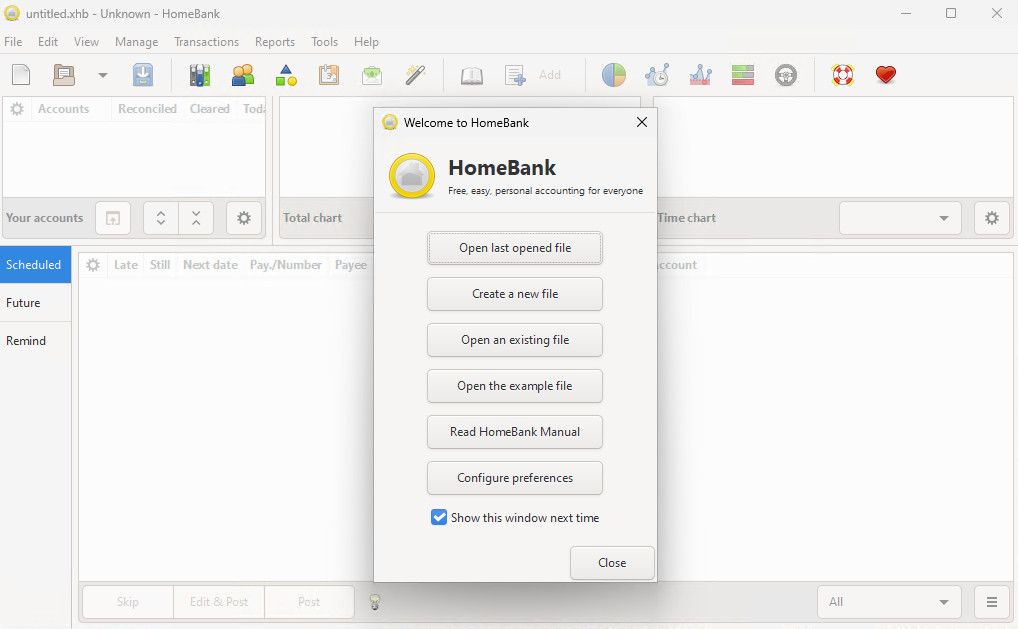Expand the recent files arrow in toolbar
This screenshot has height=629, width=1018.
pos(103,75)
